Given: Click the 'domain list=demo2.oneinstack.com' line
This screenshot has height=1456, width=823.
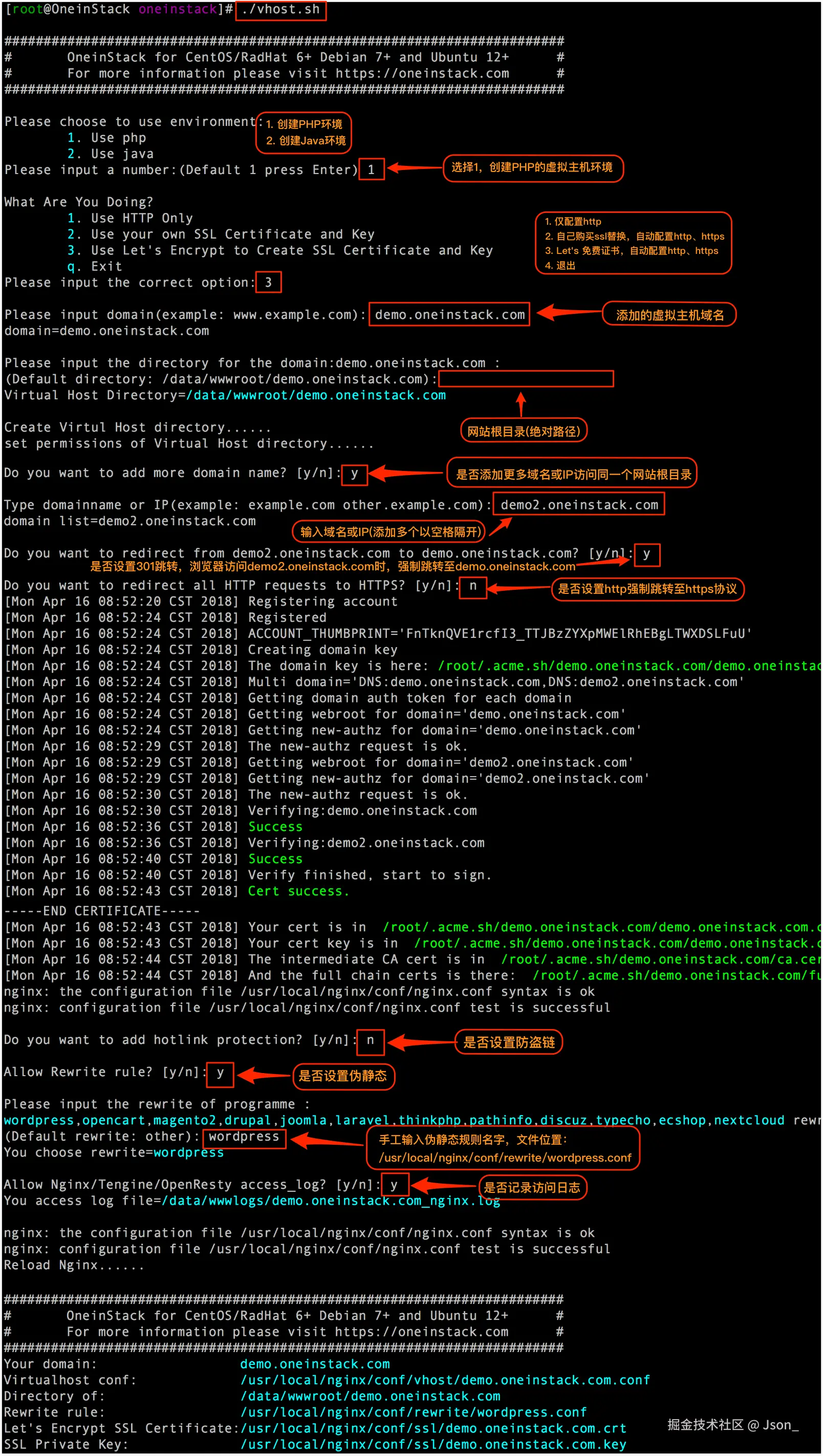Looking at the screenshot, I should (x=130, y=521).
